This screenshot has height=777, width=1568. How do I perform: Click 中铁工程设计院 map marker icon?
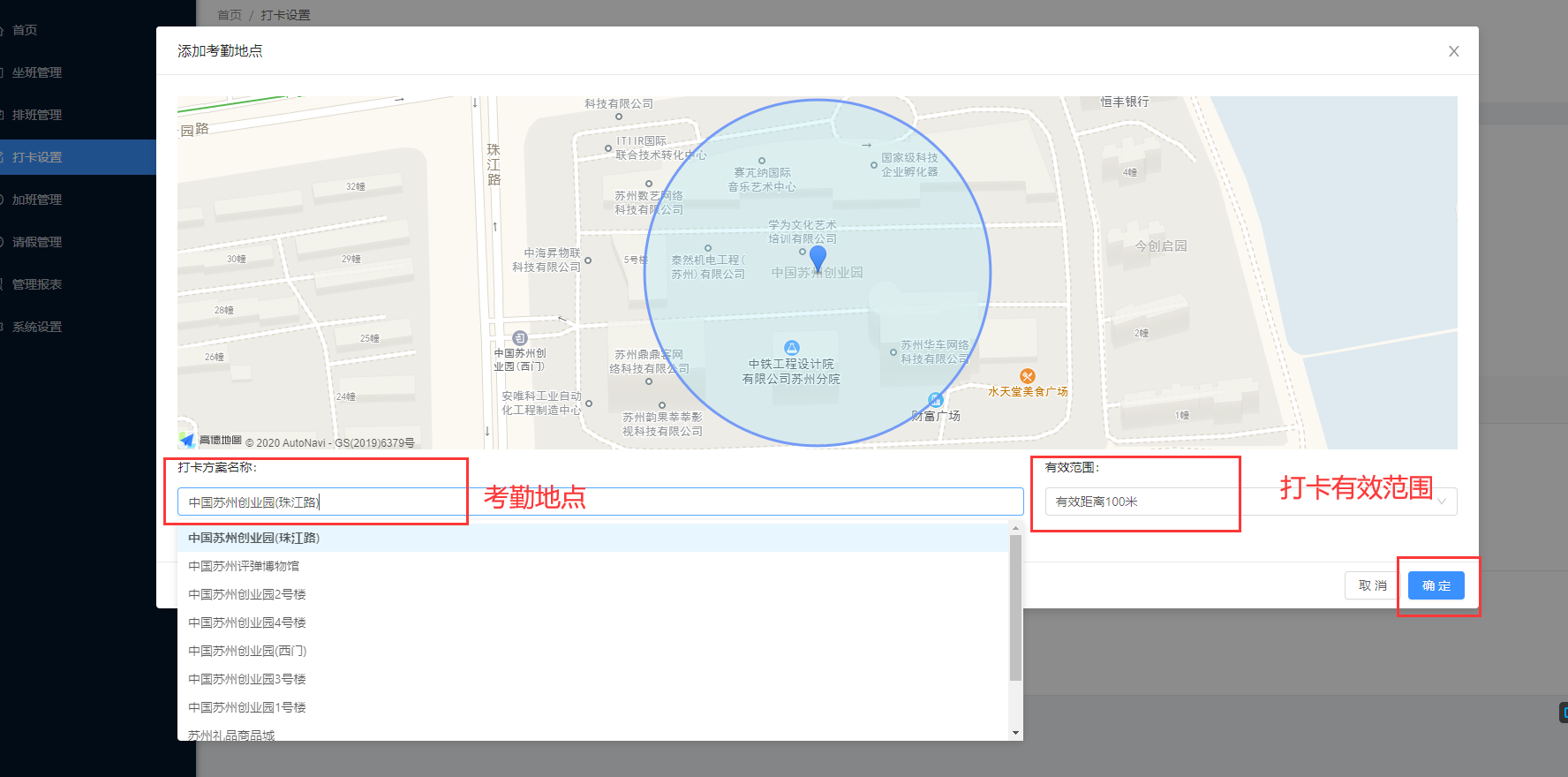(792, 348)
